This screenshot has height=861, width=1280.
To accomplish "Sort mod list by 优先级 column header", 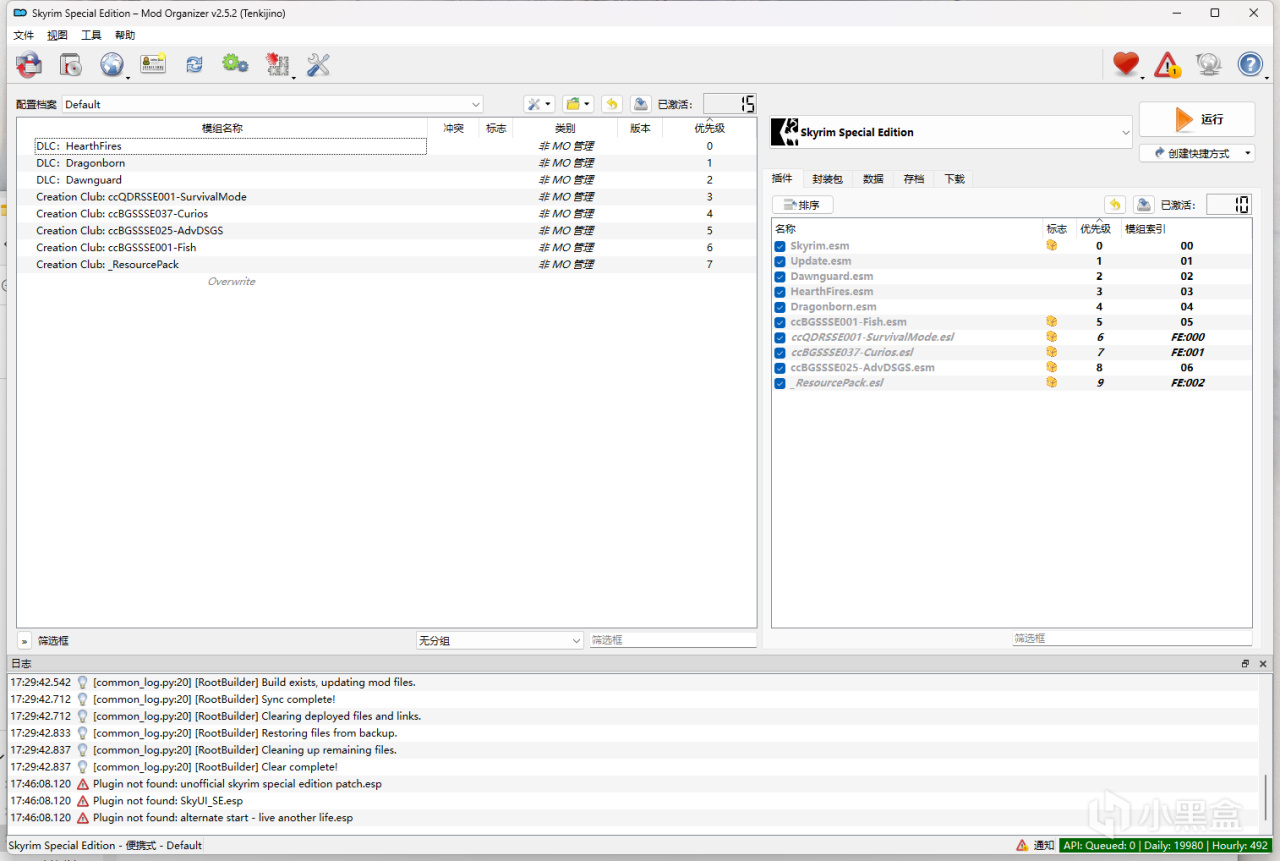I will tap(709, 128).
